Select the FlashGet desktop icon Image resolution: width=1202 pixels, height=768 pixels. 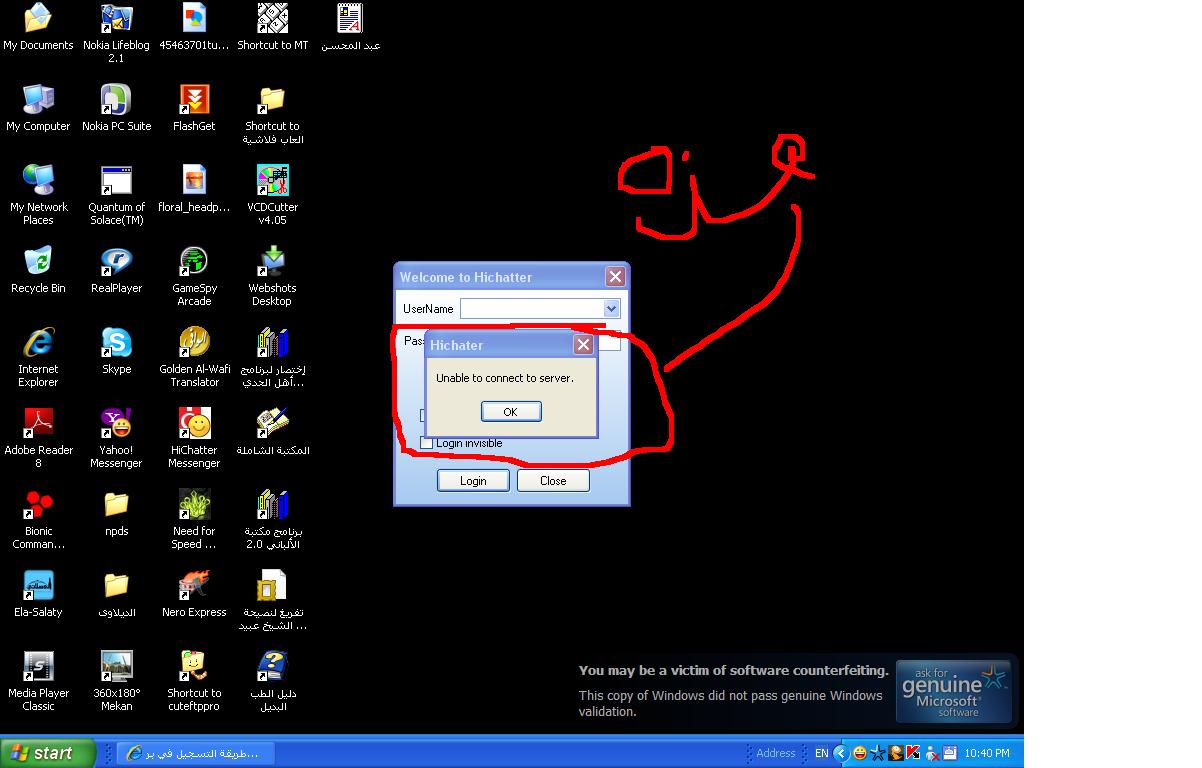pyautogui.click(x=194, y=101)
